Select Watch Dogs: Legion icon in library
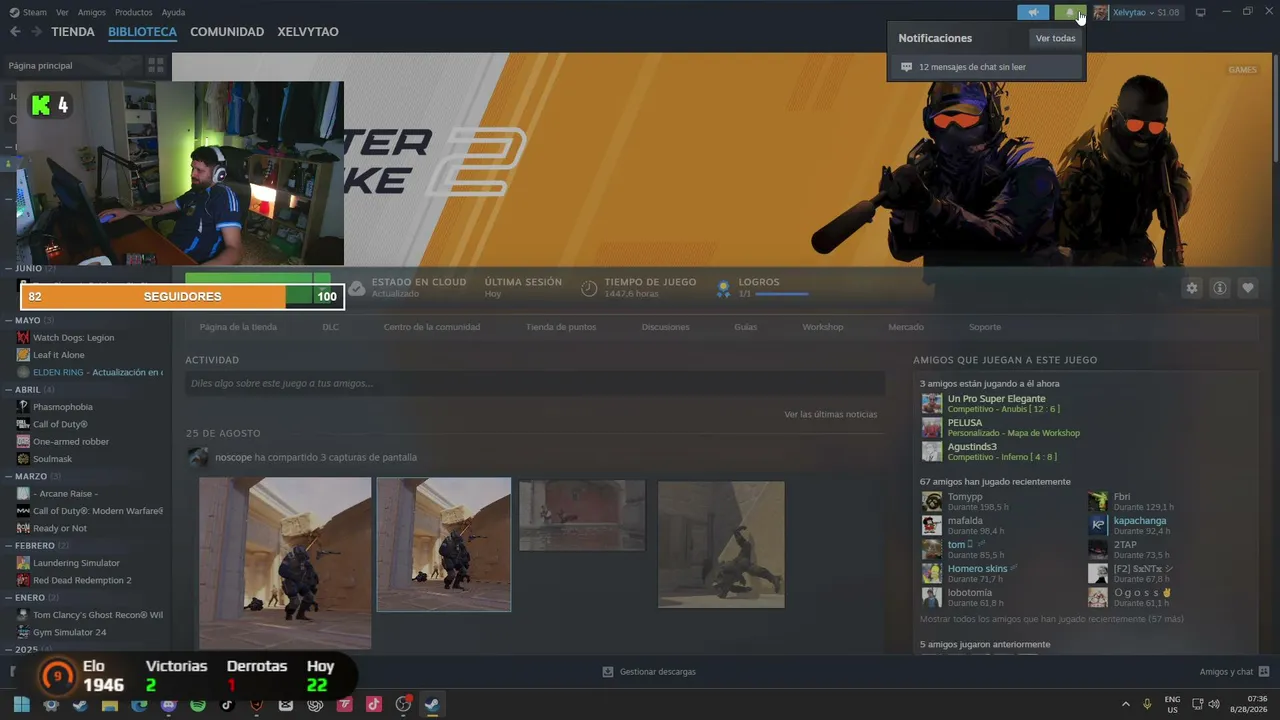This screenshot has height=720, width=1280. (23, 338)
